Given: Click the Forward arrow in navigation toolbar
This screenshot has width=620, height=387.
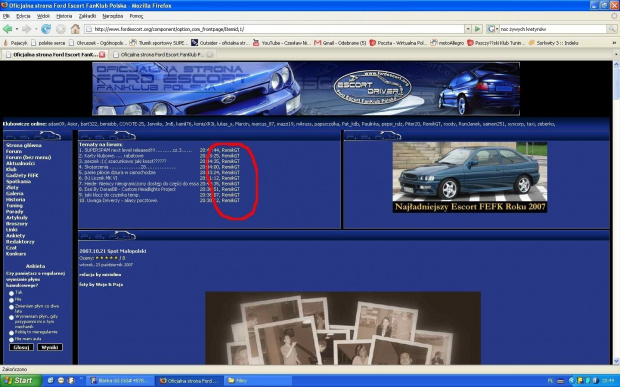Looking at the screenshot, I should click(26, 29).
